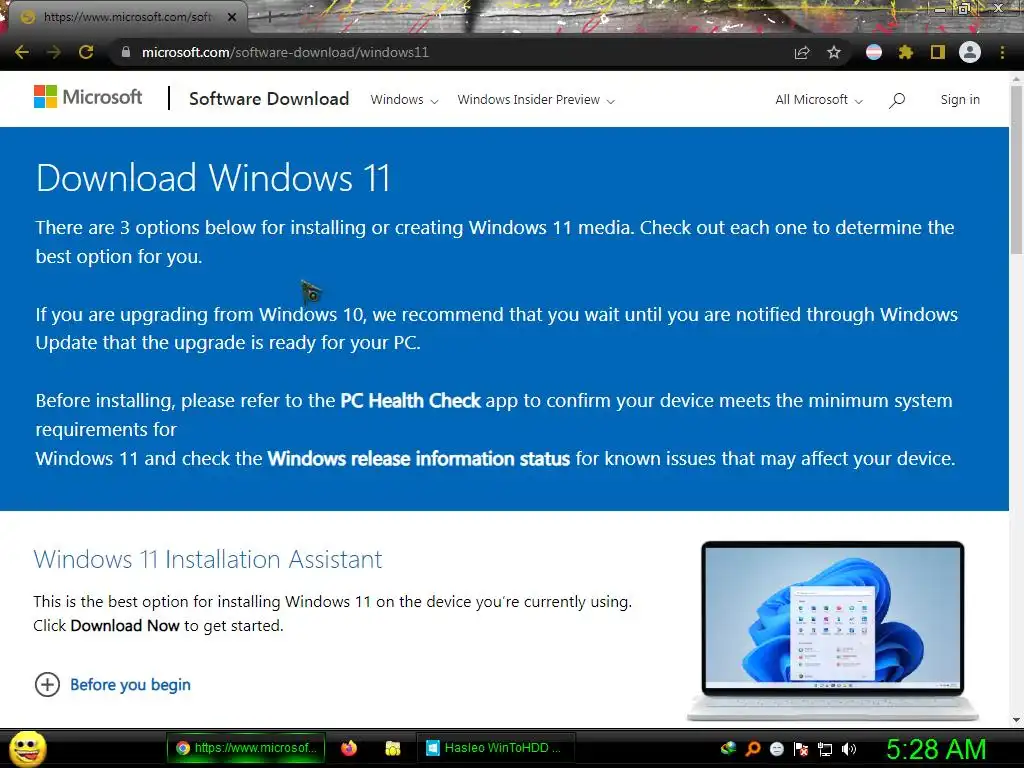Select the microsoft.com browser tab
1024x768 pixels.
pyautogui.click(x=127, y=17)
